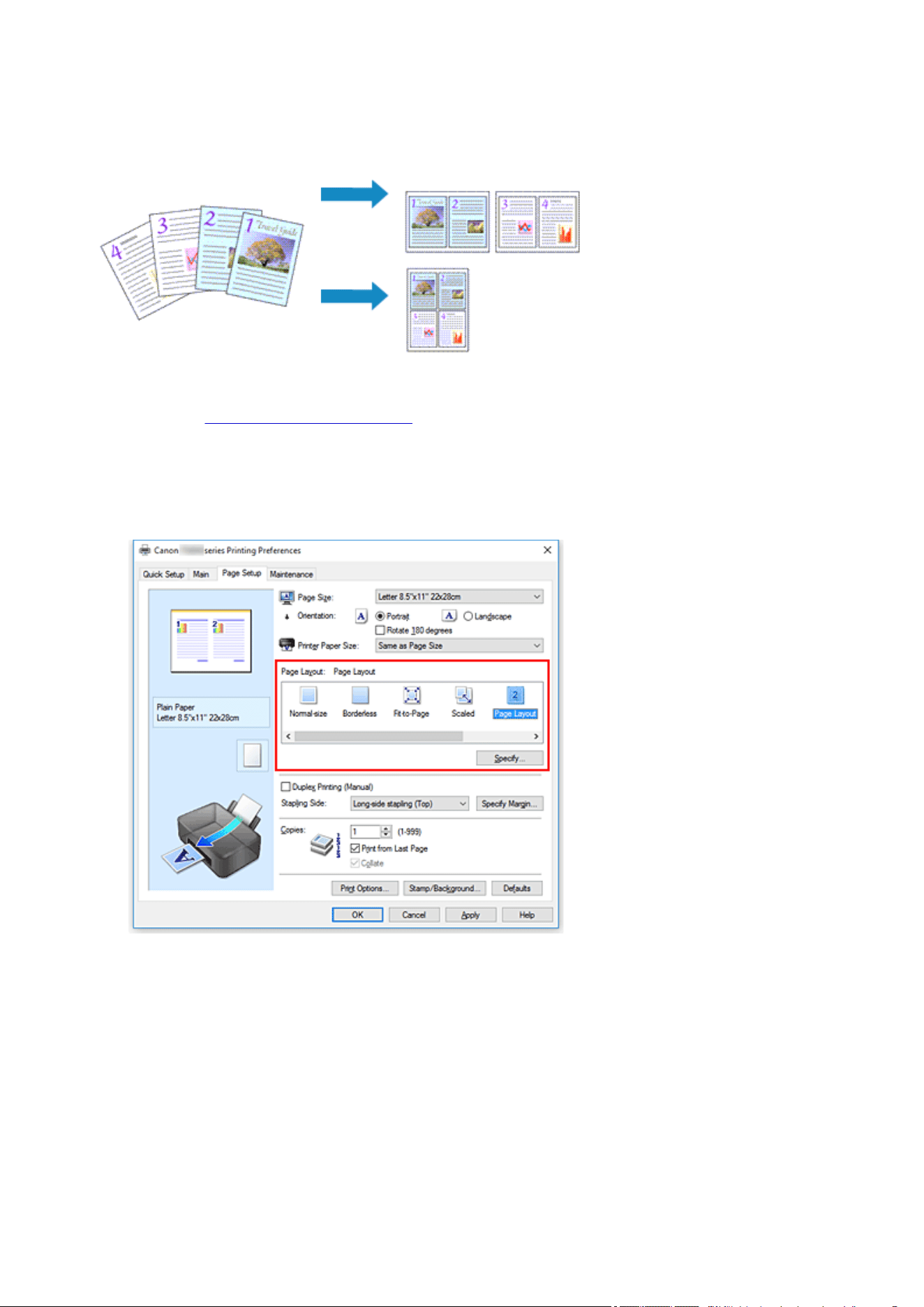The height and width of the screenshot is (1307, 924).
Task: Open Print Options...
Action: pos(365,888)
